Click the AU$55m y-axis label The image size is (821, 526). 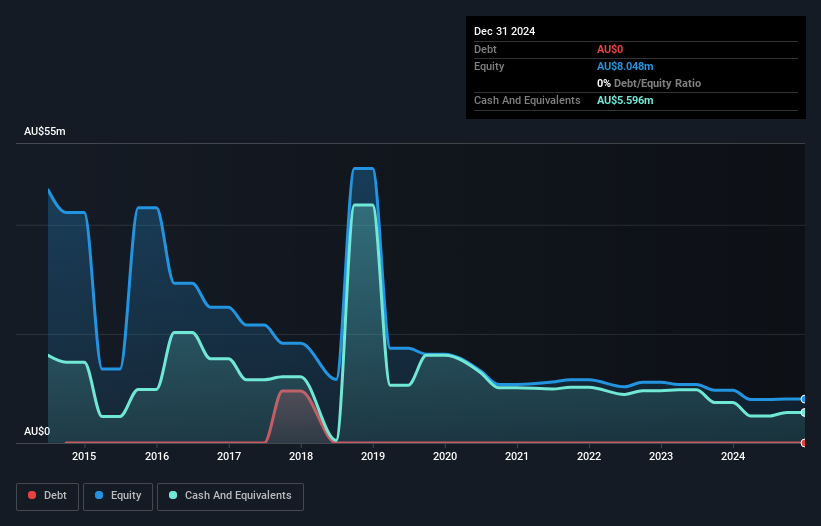pos(45,131)
